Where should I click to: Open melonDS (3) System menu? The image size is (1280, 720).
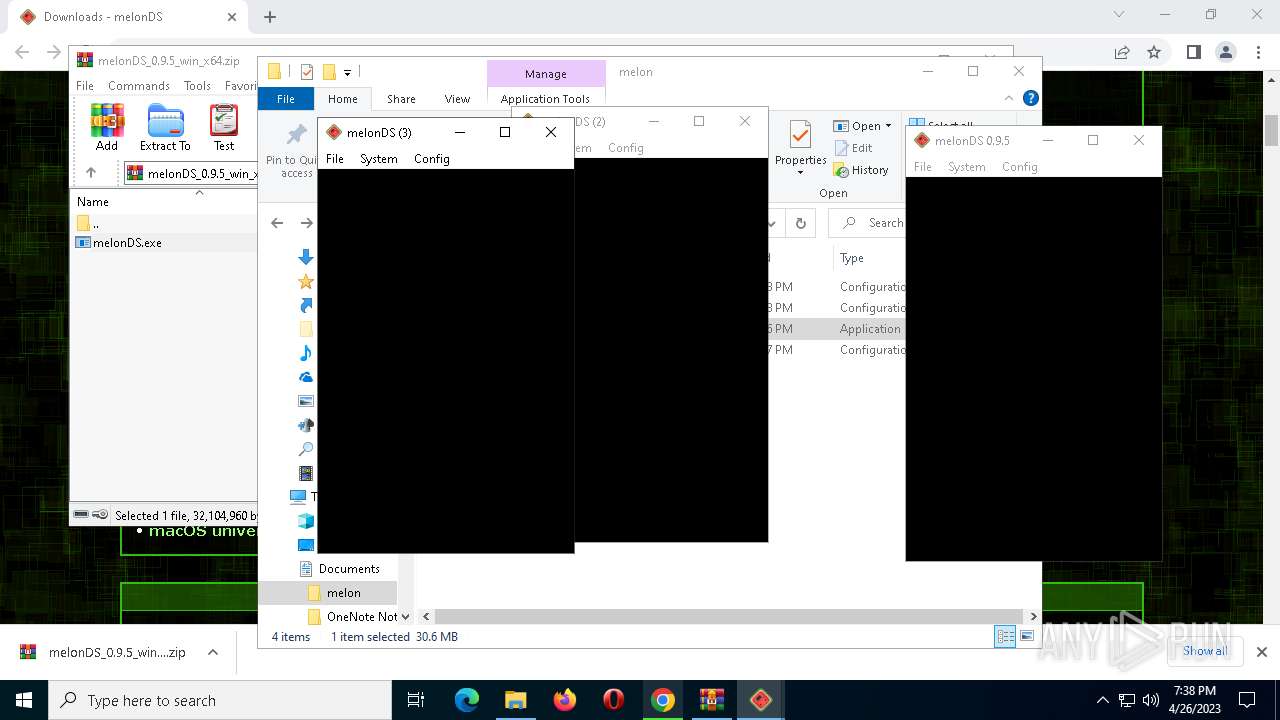pyautogui.click(x=379, y=159)
